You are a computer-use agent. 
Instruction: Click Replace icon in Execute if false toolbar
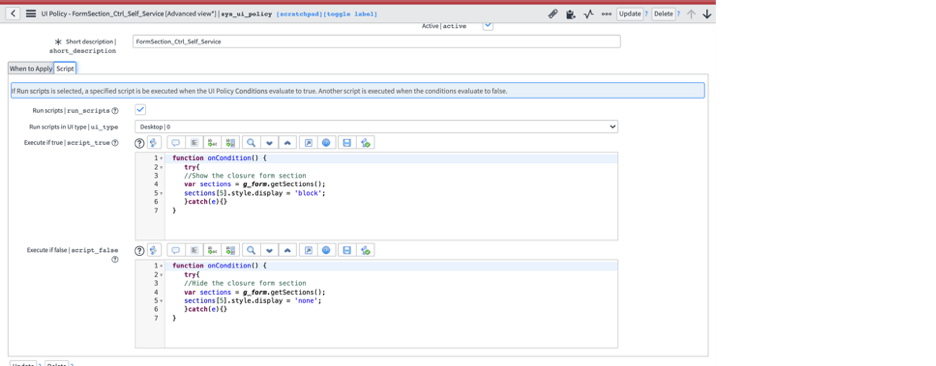point(212,250)
